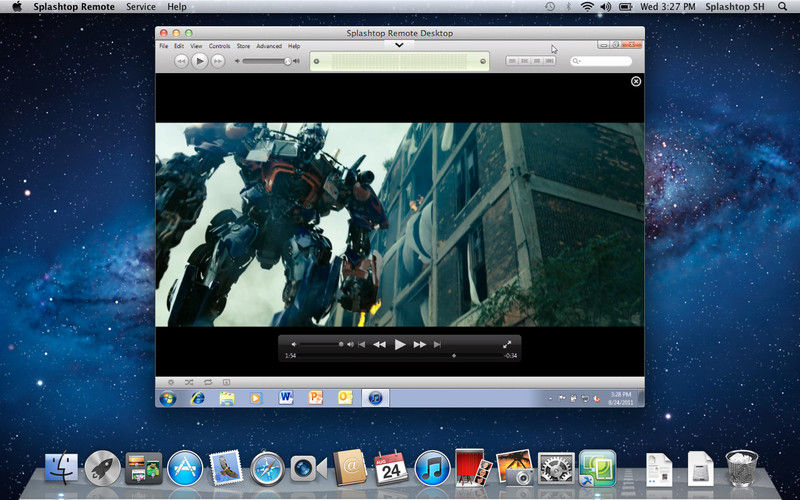
Task: Set the iTunes toolbar volume slider
Action: pos(267,61)
